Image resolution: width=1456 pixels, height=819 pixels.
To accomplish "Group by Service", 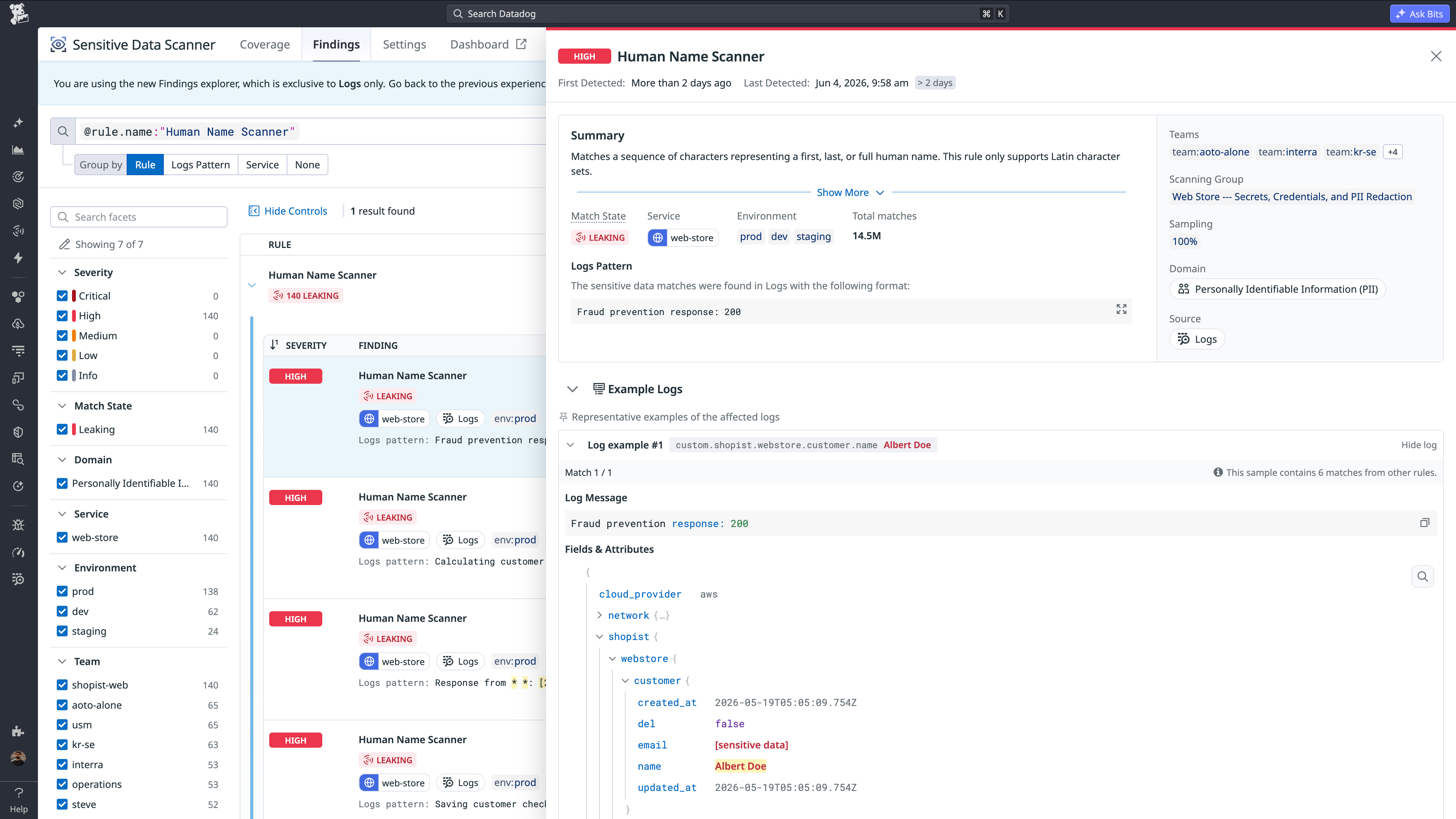I will point(262,165).
